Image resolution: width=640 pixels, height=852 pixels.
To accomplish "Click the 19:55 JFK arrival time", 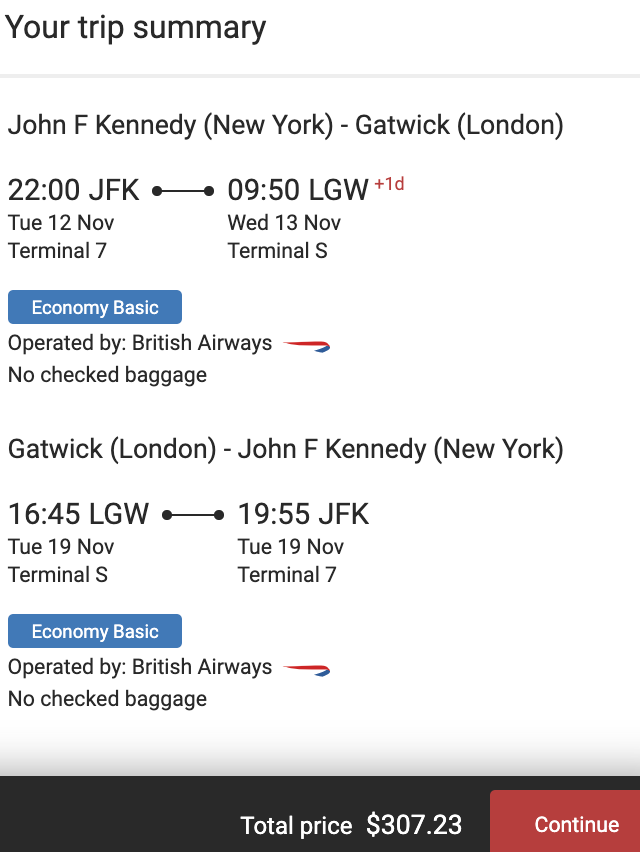I will click(303, 515).
